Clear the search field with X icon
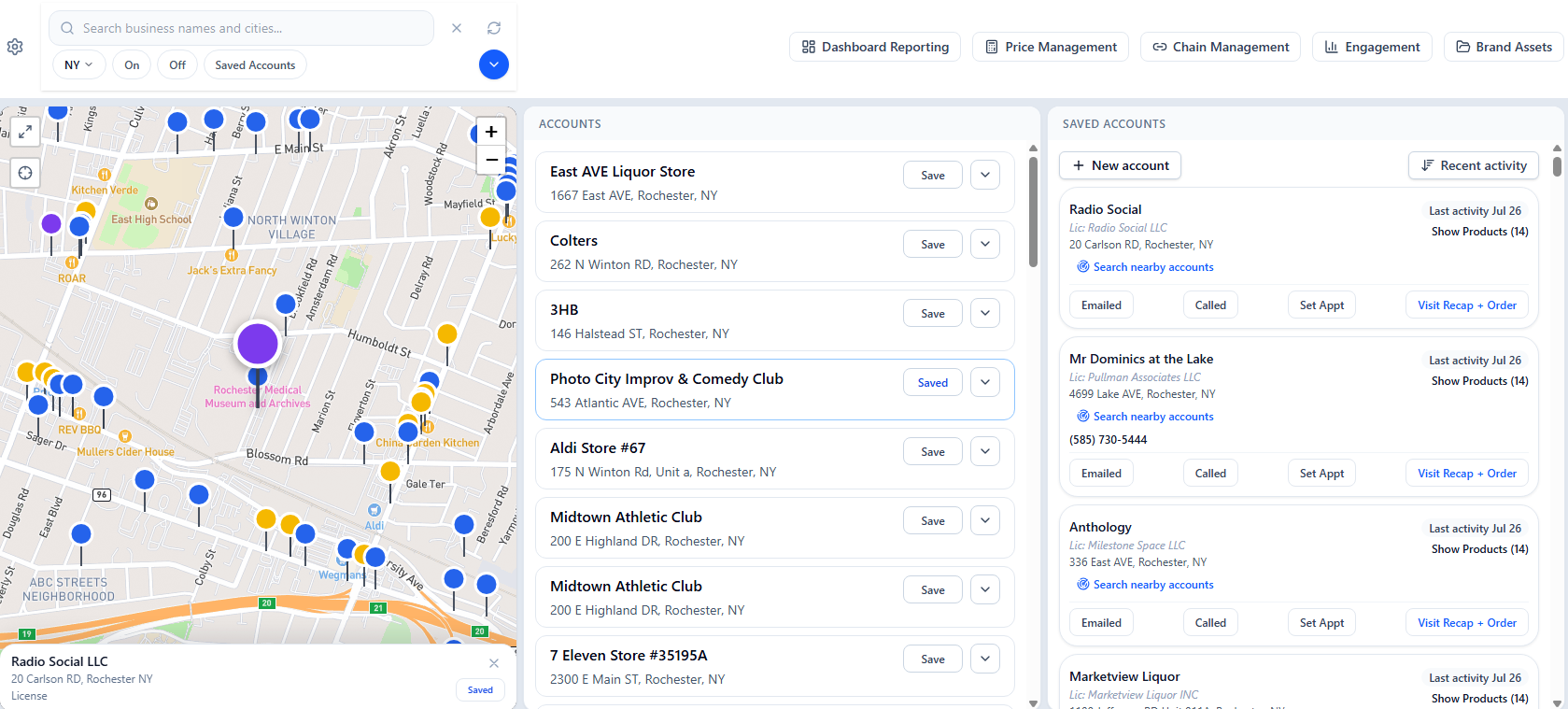Viewport: 1568px width, 709px height. [457, 28]
